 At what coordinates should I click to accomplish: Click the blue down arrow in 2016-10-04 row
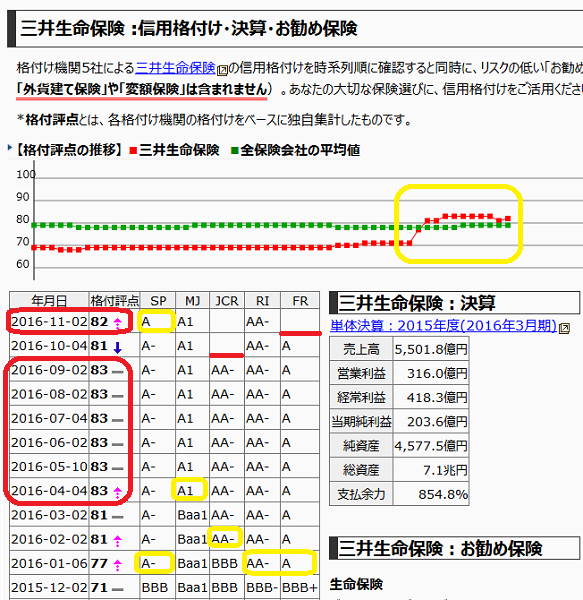118,347
